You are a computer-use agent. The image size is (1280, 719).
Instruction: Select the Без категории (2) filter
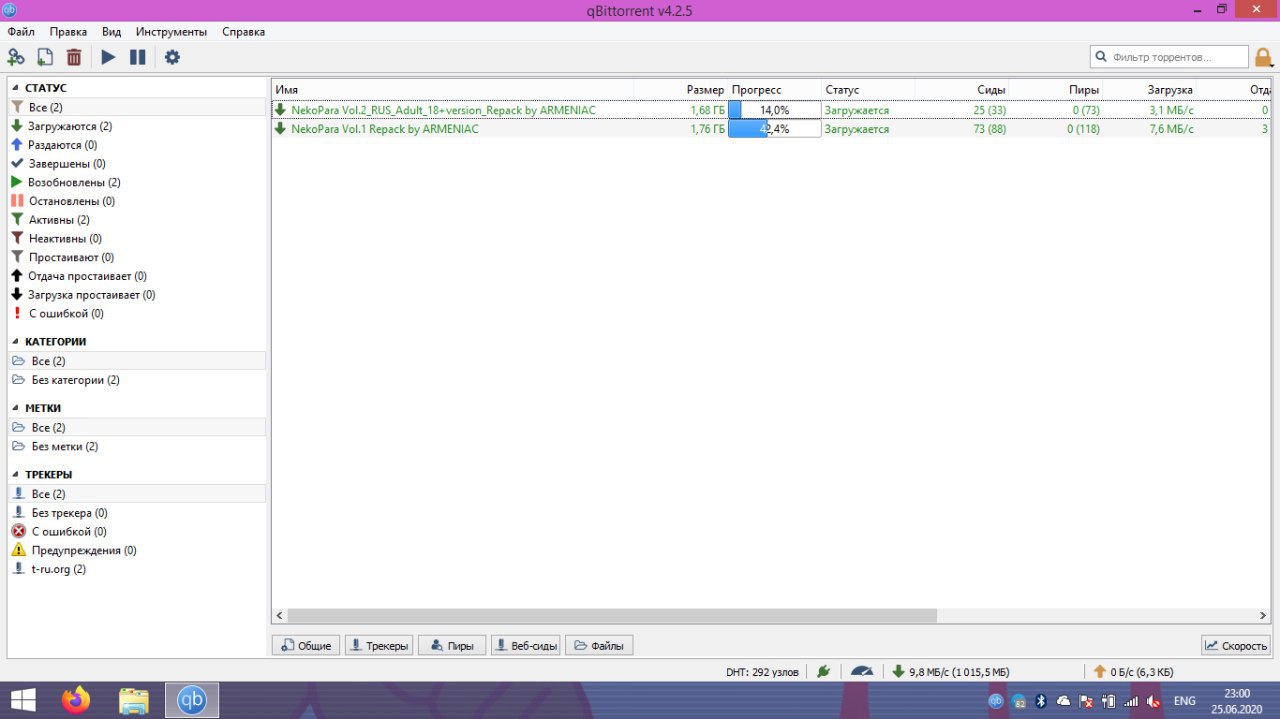(x=137, y=380)
